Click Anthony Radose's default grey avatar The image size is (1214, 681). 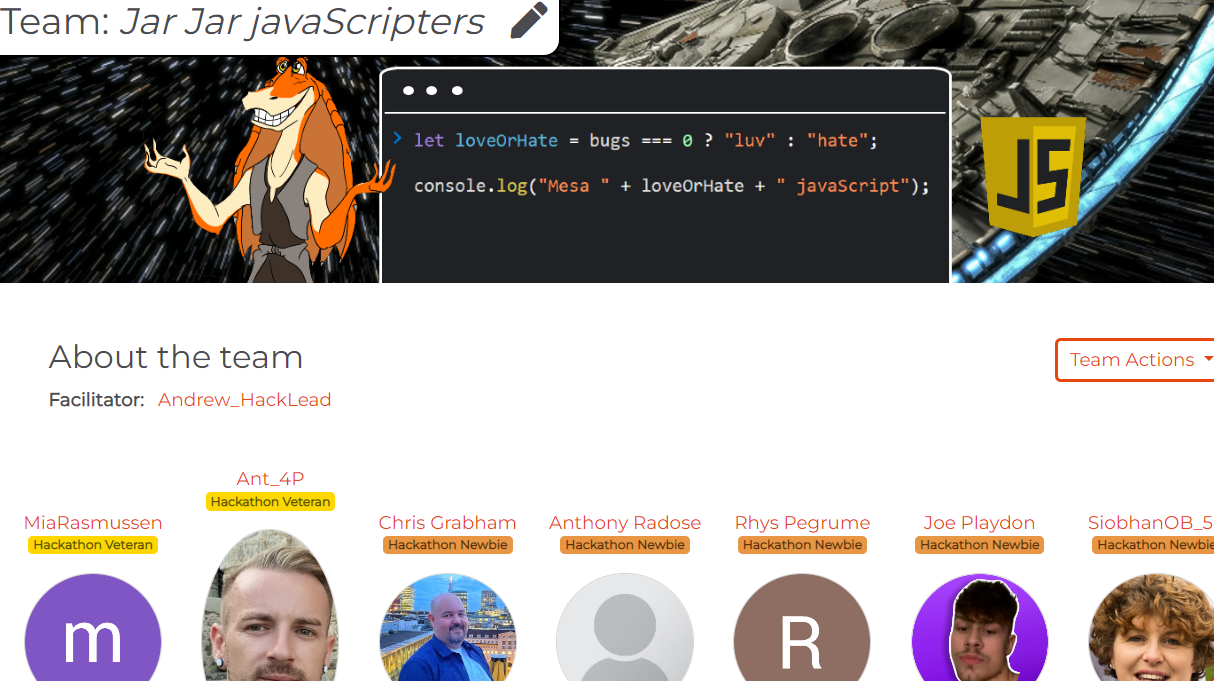tap(625, 628)
